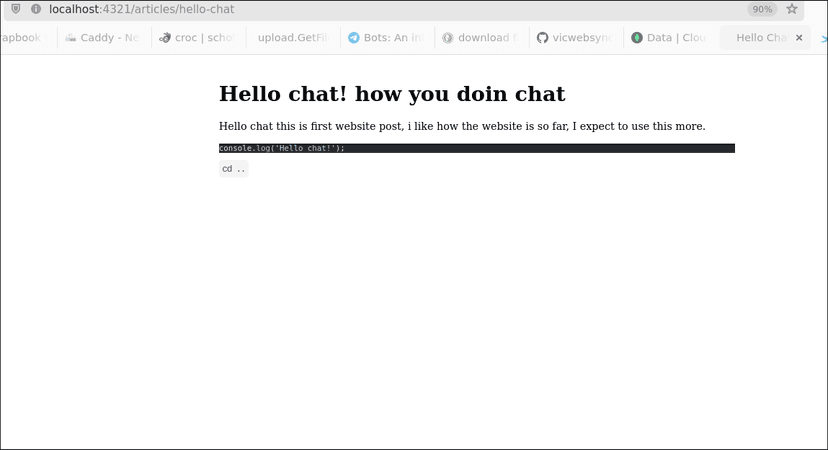Viewport: 828px width, 450px height.
Task: Click the Telegram Bots tab favicon
Action: coord(353,38)
